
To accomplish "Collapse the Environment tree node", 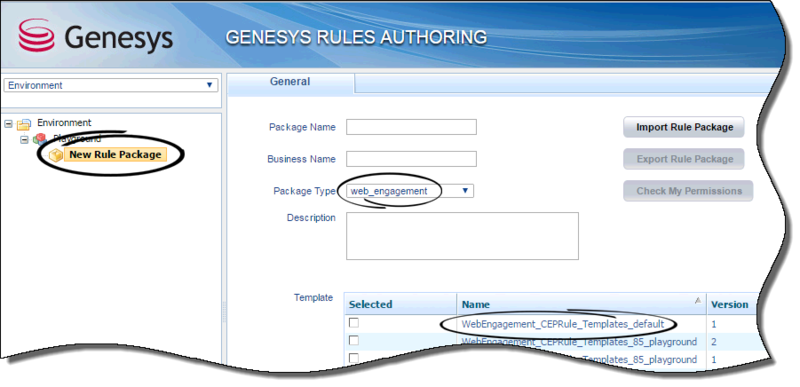I will pos(8,123).
